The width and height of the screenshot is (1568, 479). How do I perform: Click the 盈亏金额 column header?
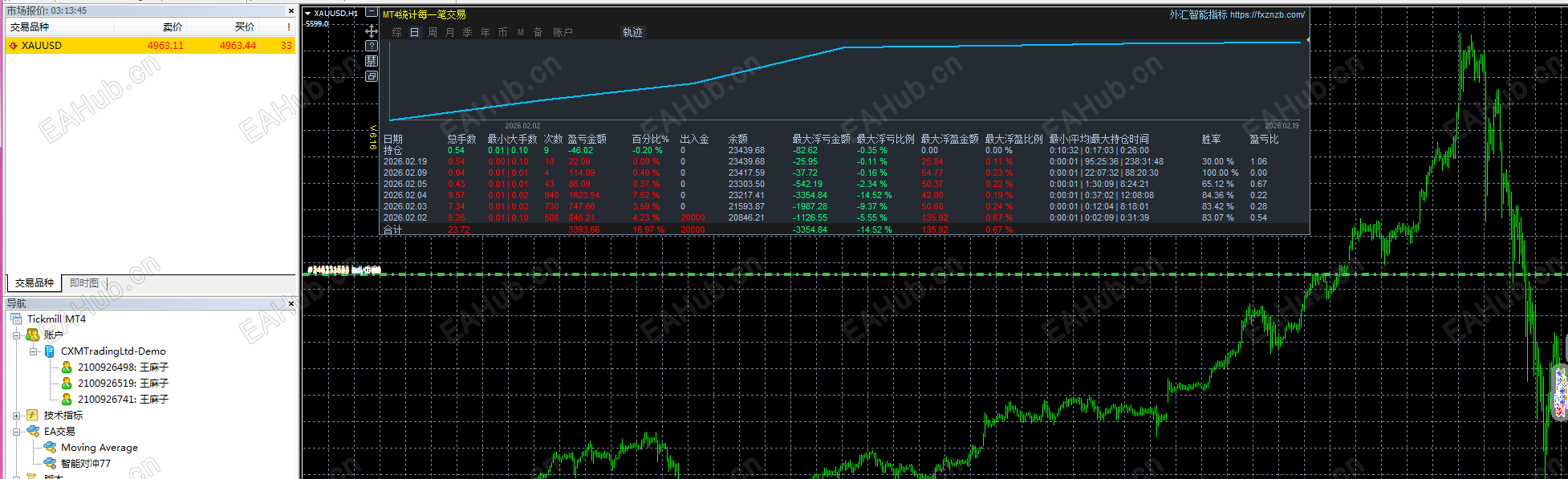click(x=587, y=139)
